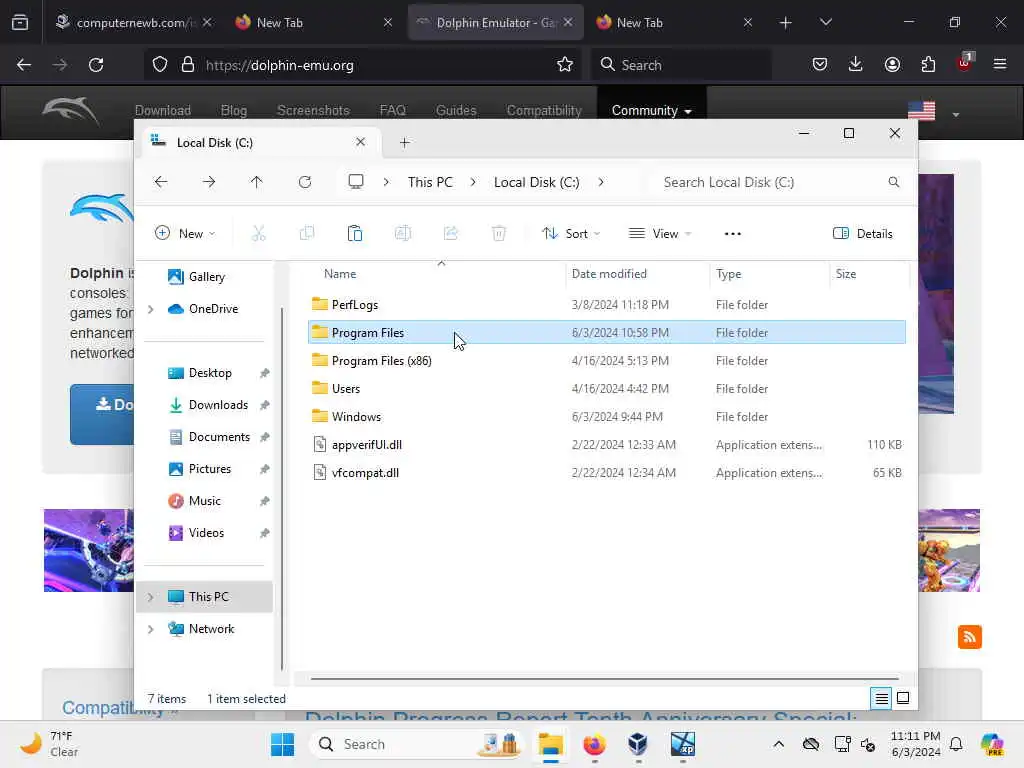Click the Firefox URL address bar
Viewport: 1024px width, 768px height.
[360, 65]
